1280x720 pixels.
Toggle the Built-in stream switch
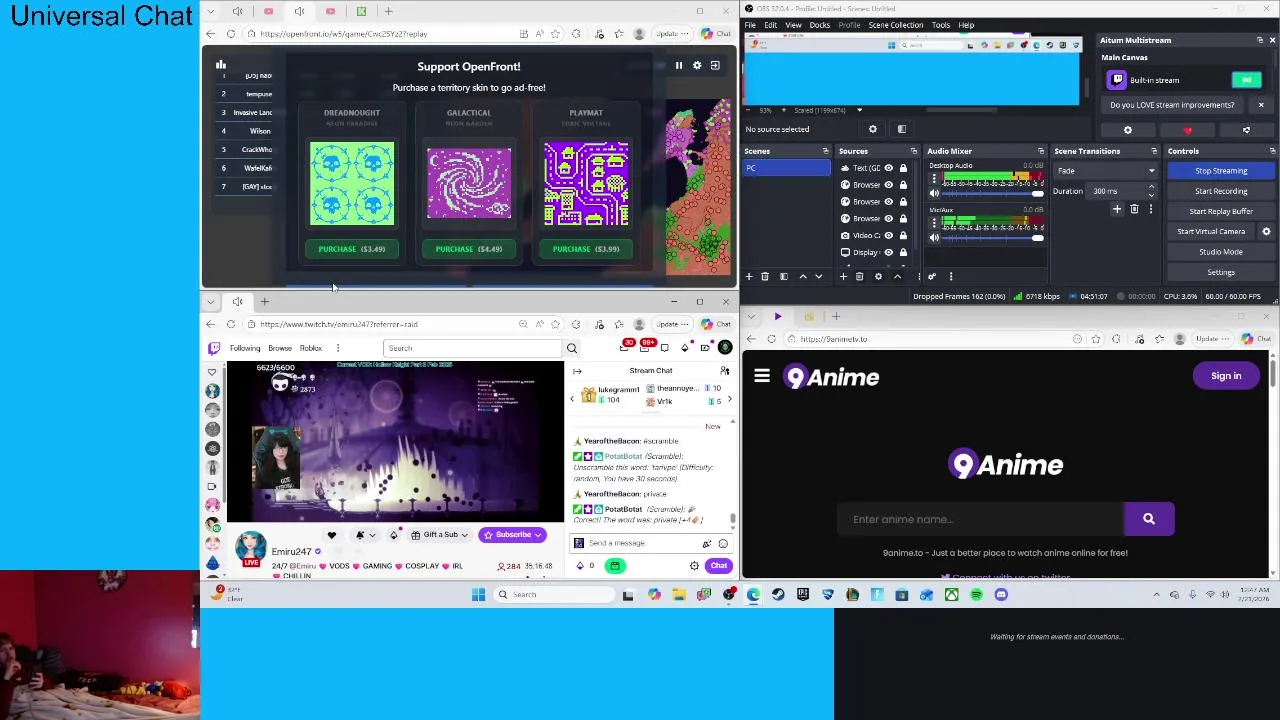pyautogui.click(x=1246, y=80)
